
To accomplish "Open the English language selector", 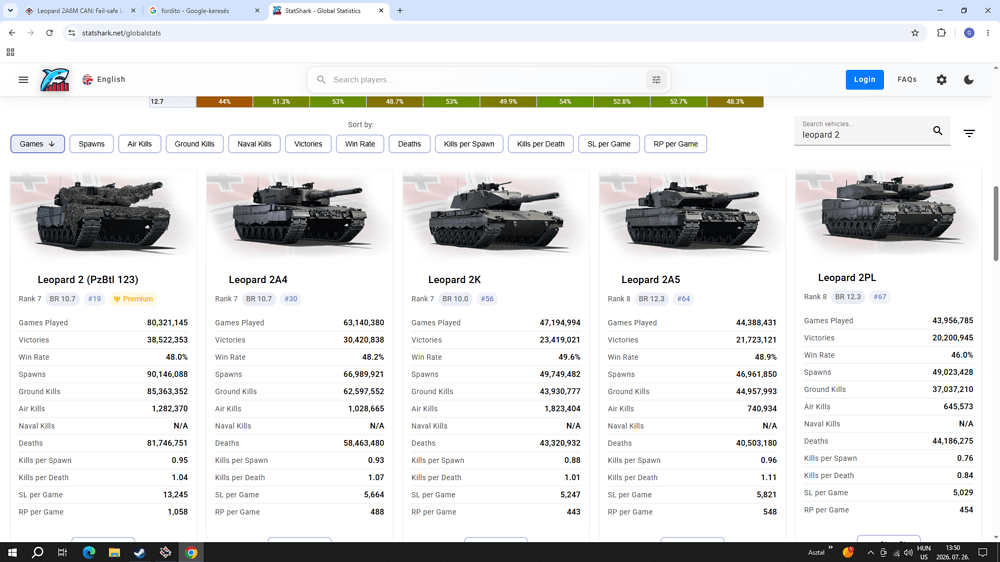I will click(104, 80).
